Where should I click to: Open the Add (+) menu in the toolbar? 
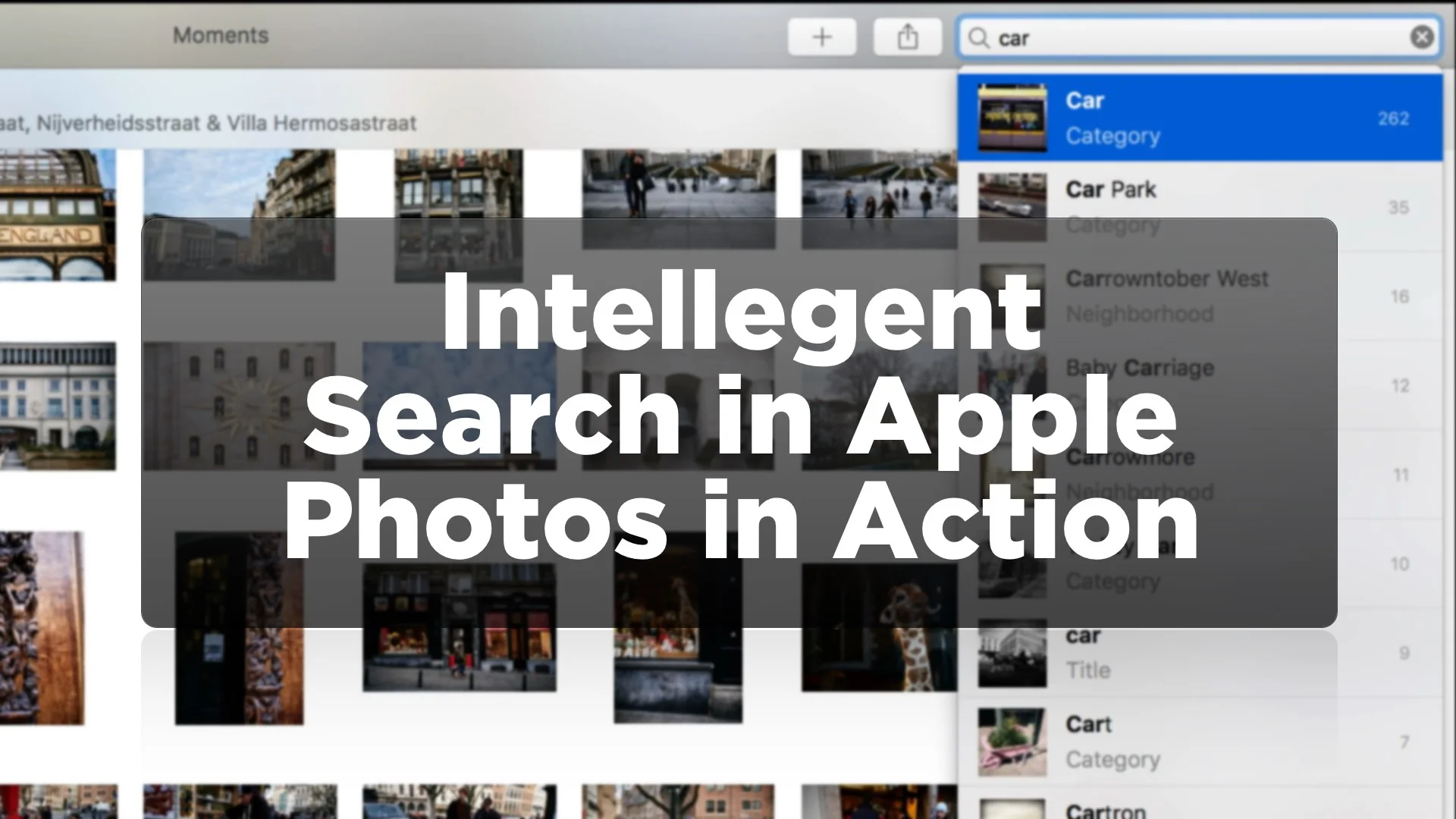[x=822, y=36]
